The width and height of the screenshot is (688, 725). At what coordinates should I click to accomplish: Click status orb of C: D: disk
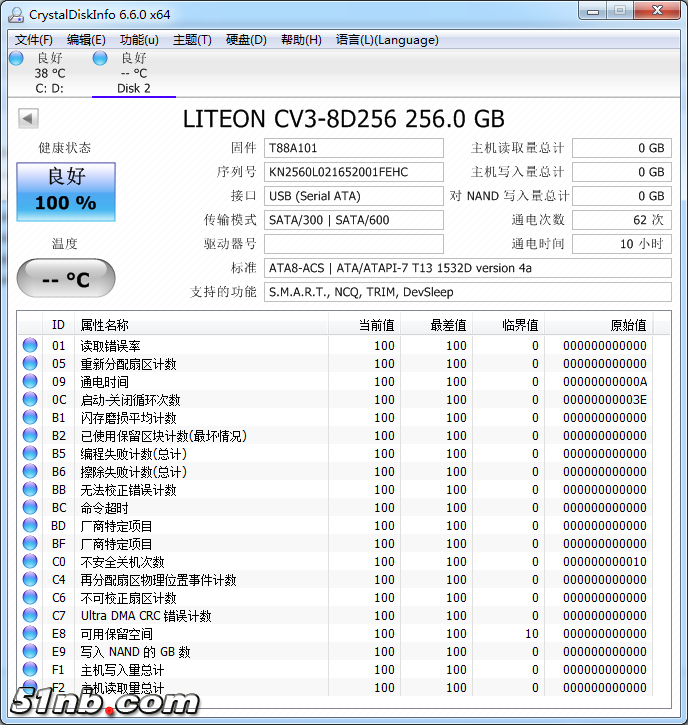click(16, 59)
